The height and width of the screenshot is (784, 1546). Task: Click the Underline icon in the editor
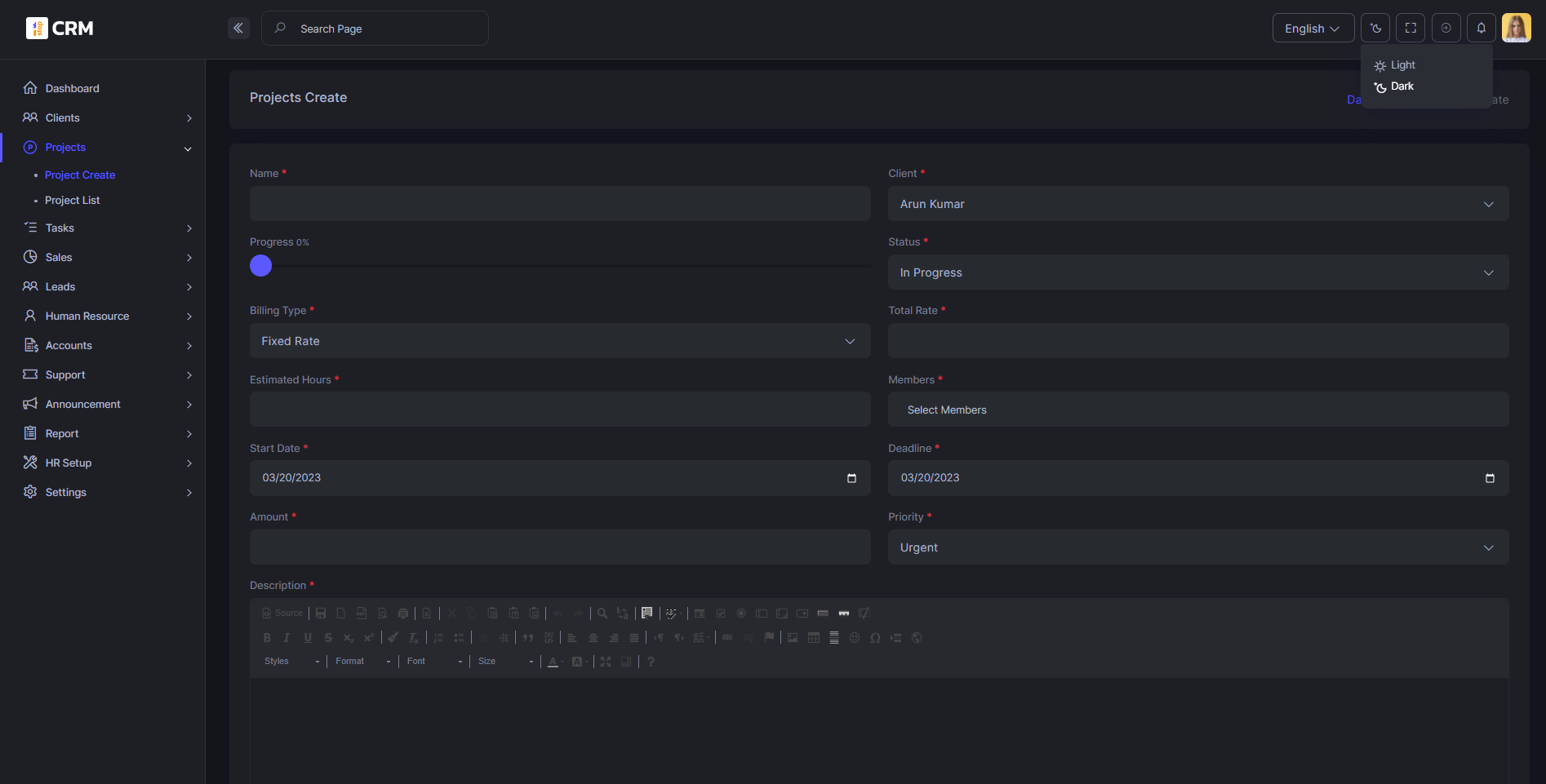coord(308,638)
